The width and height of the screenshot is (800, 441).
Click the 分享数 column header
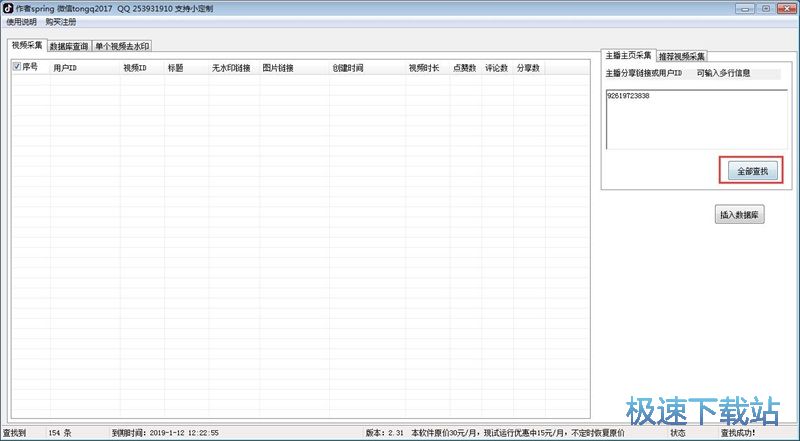529,68
